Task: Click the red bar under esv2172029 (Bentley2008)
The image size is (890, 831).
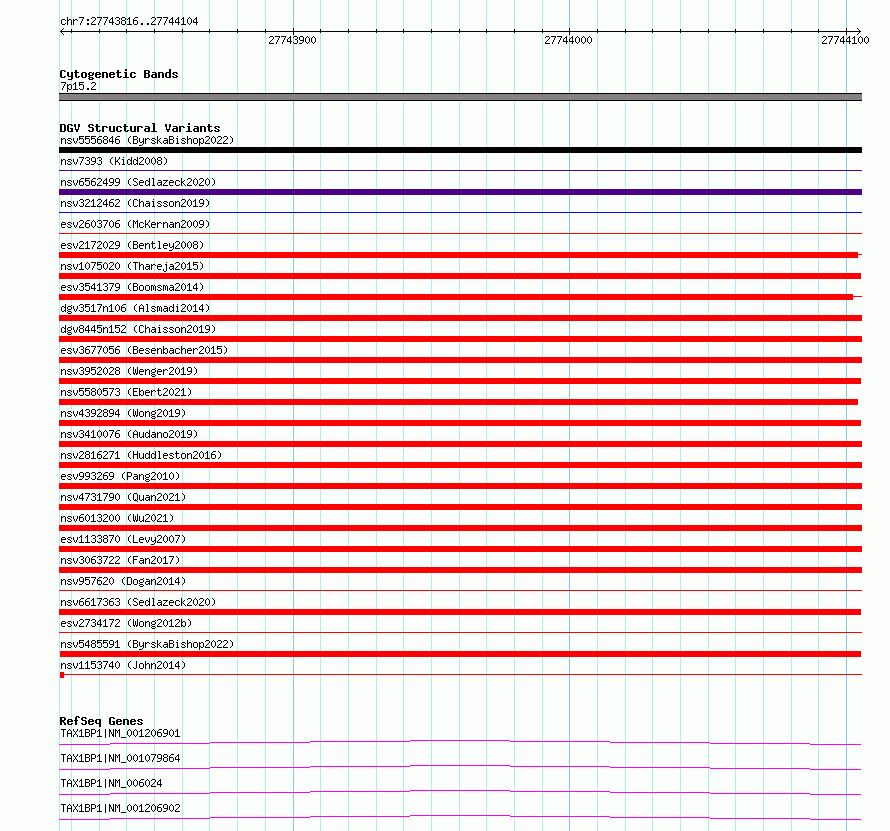Action: 459,255
